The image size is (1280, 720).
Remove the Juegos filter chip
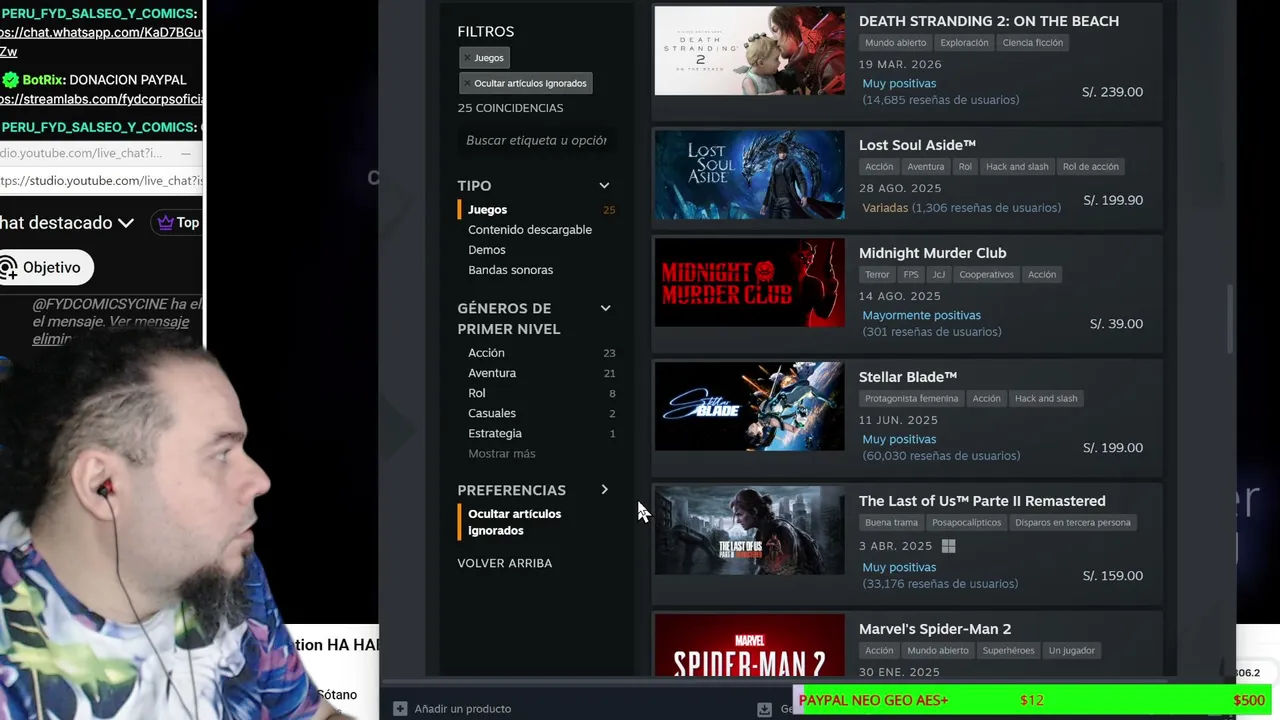[x=467, y=58]
